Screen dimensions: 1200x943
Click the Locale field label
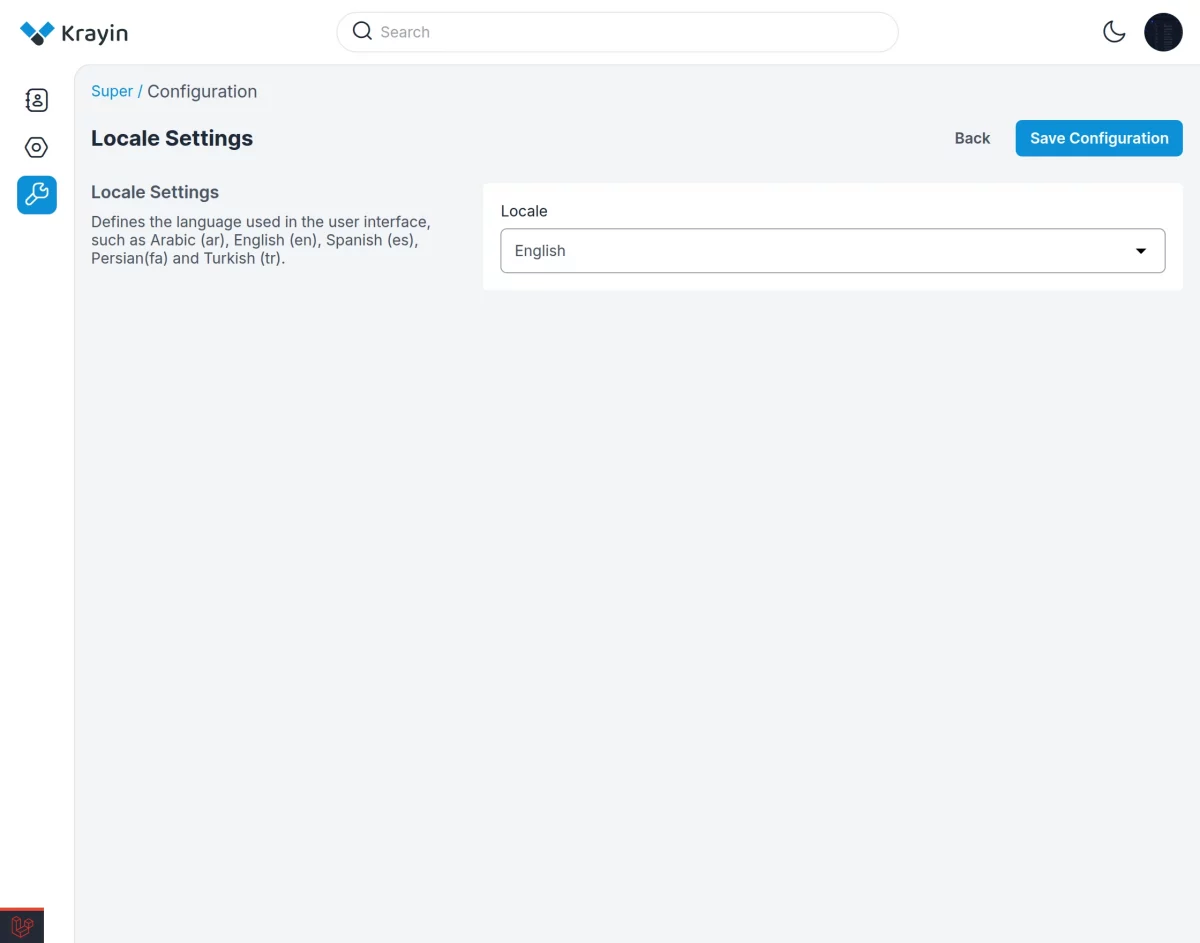coord(524,211)
